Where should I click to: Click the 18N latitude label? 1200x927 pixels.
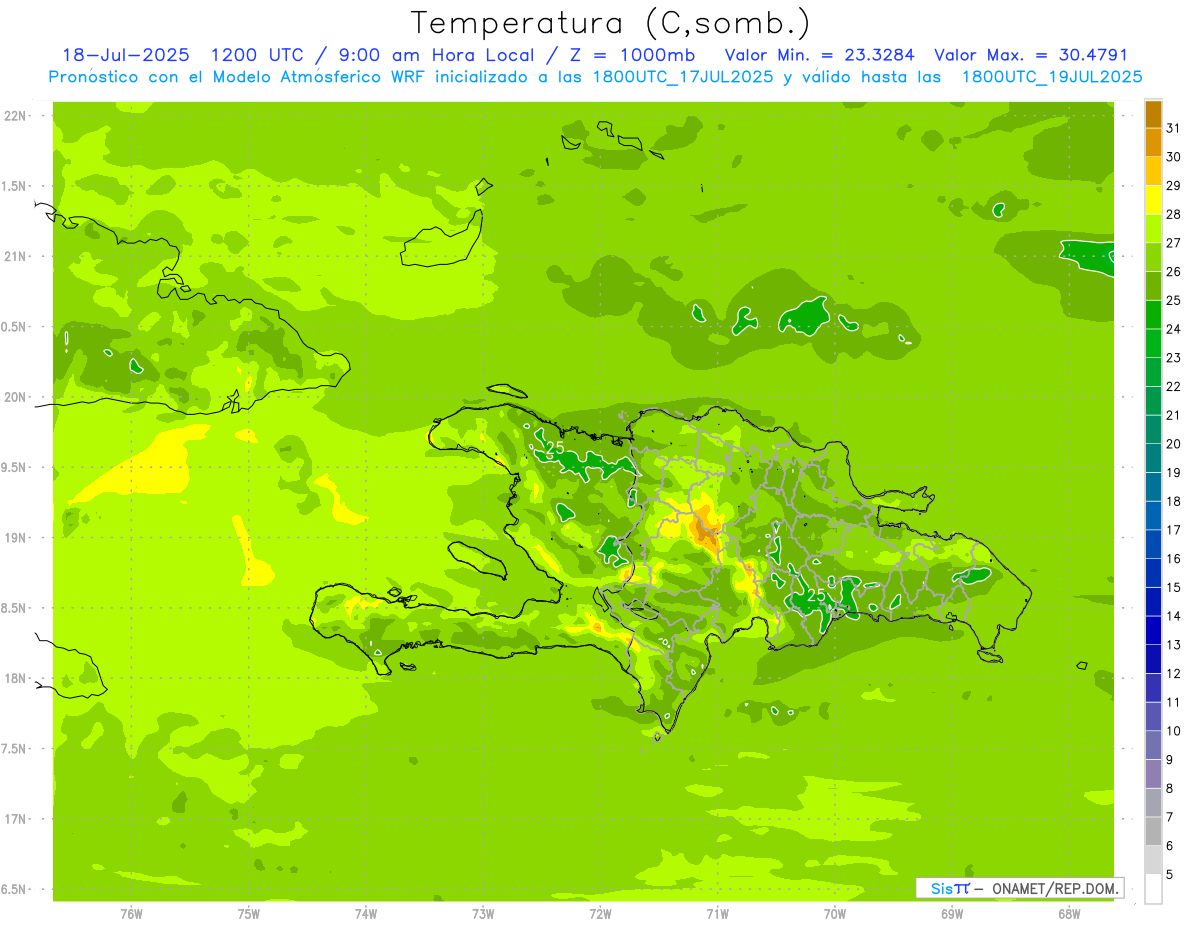point(14,679)
